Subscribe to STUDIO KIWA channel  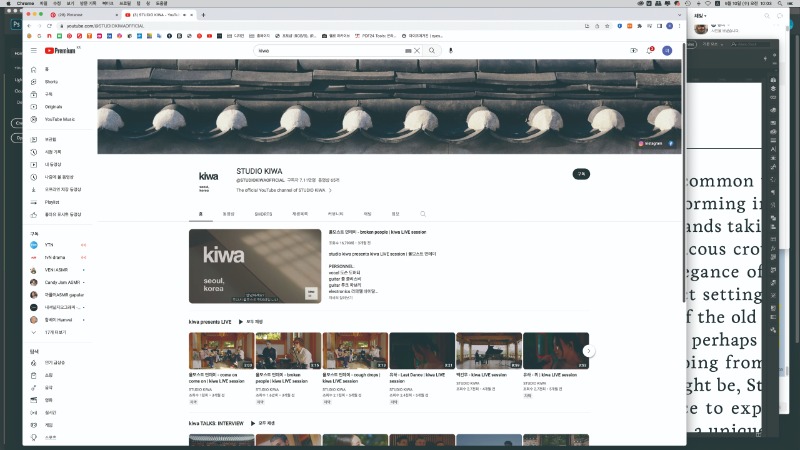581,174
